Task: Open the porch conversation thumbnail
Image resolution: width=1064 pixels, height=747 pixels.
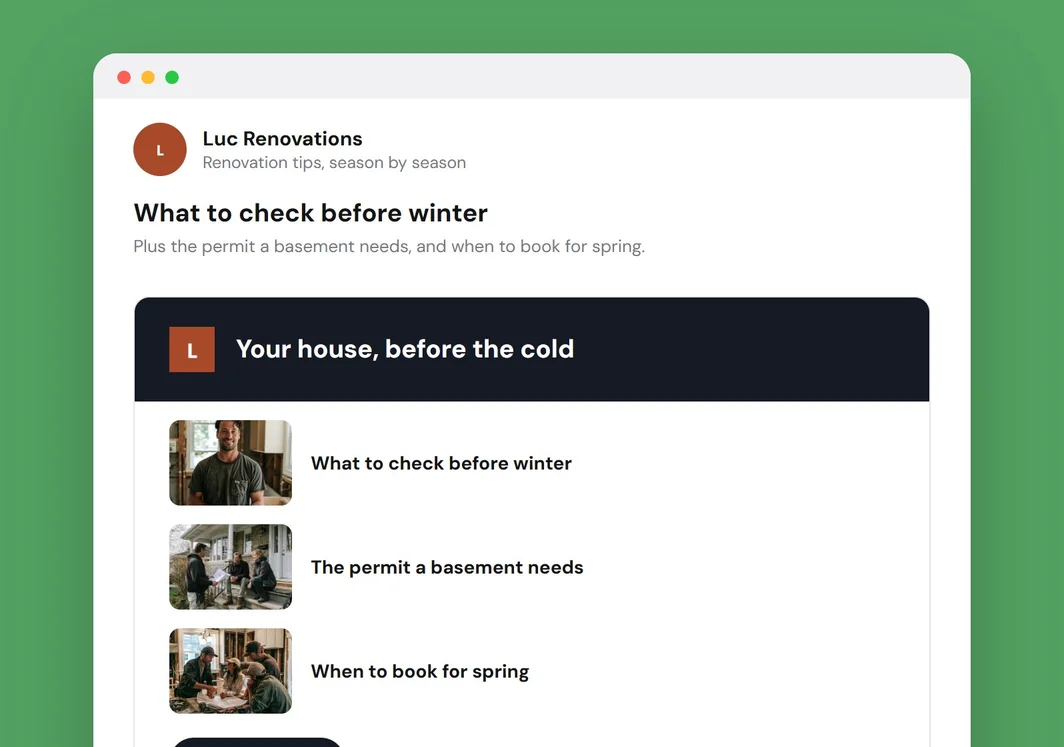Action: [231, 567]
